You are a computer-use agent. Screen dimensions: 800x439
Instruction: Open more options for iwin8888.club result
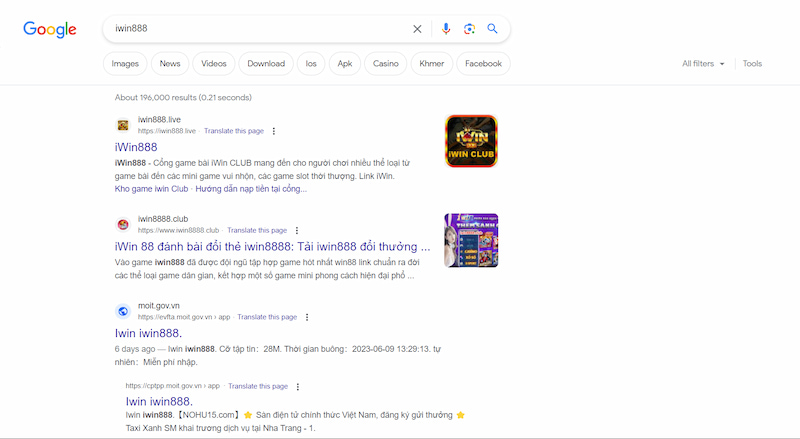(296, 230)
